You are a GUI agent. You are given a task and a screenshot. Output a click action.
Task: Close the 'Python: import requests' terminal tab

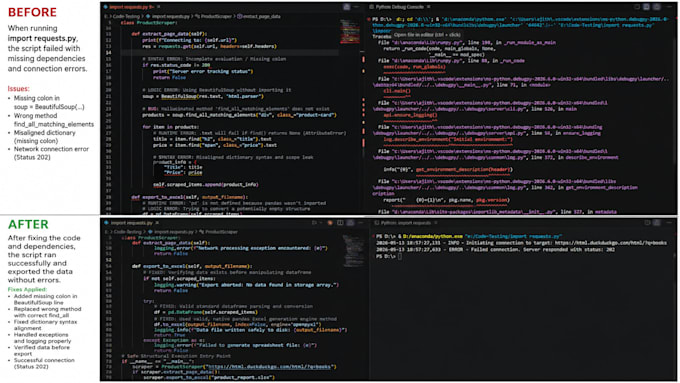(435, 223)
